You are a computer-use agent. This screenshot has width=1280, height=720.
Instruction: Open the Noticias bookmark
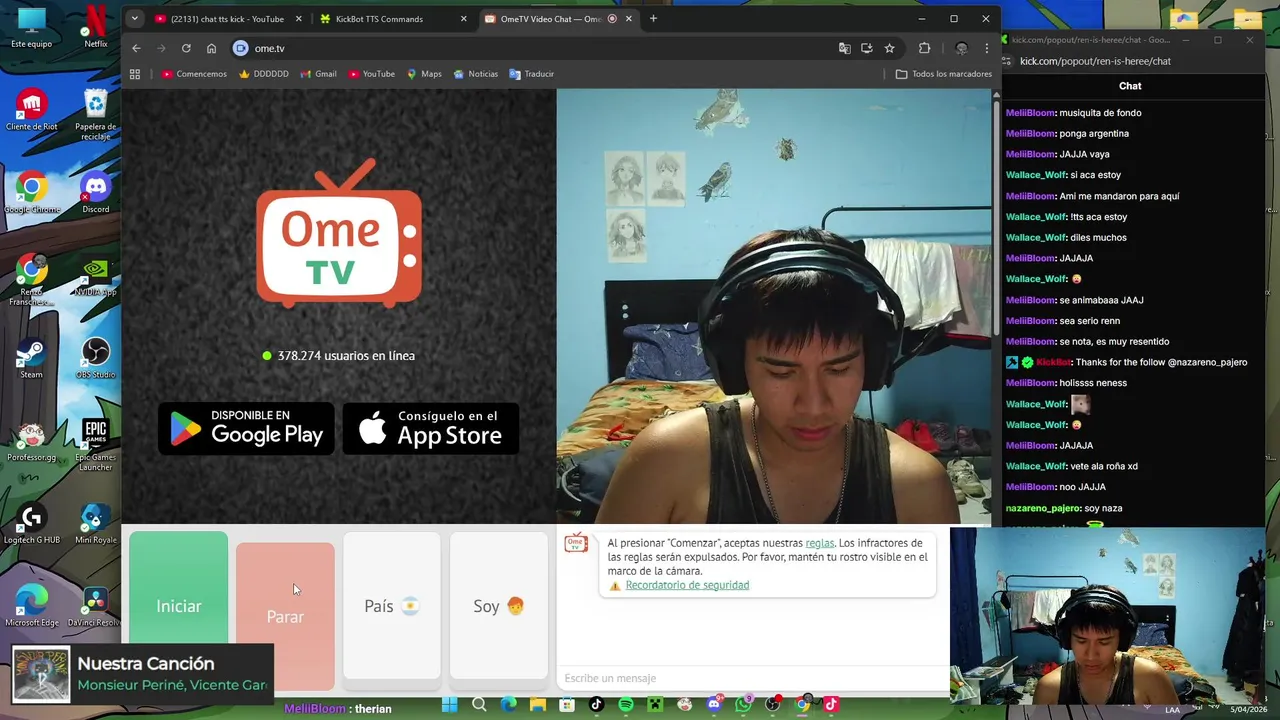click(x=475, y=74)
